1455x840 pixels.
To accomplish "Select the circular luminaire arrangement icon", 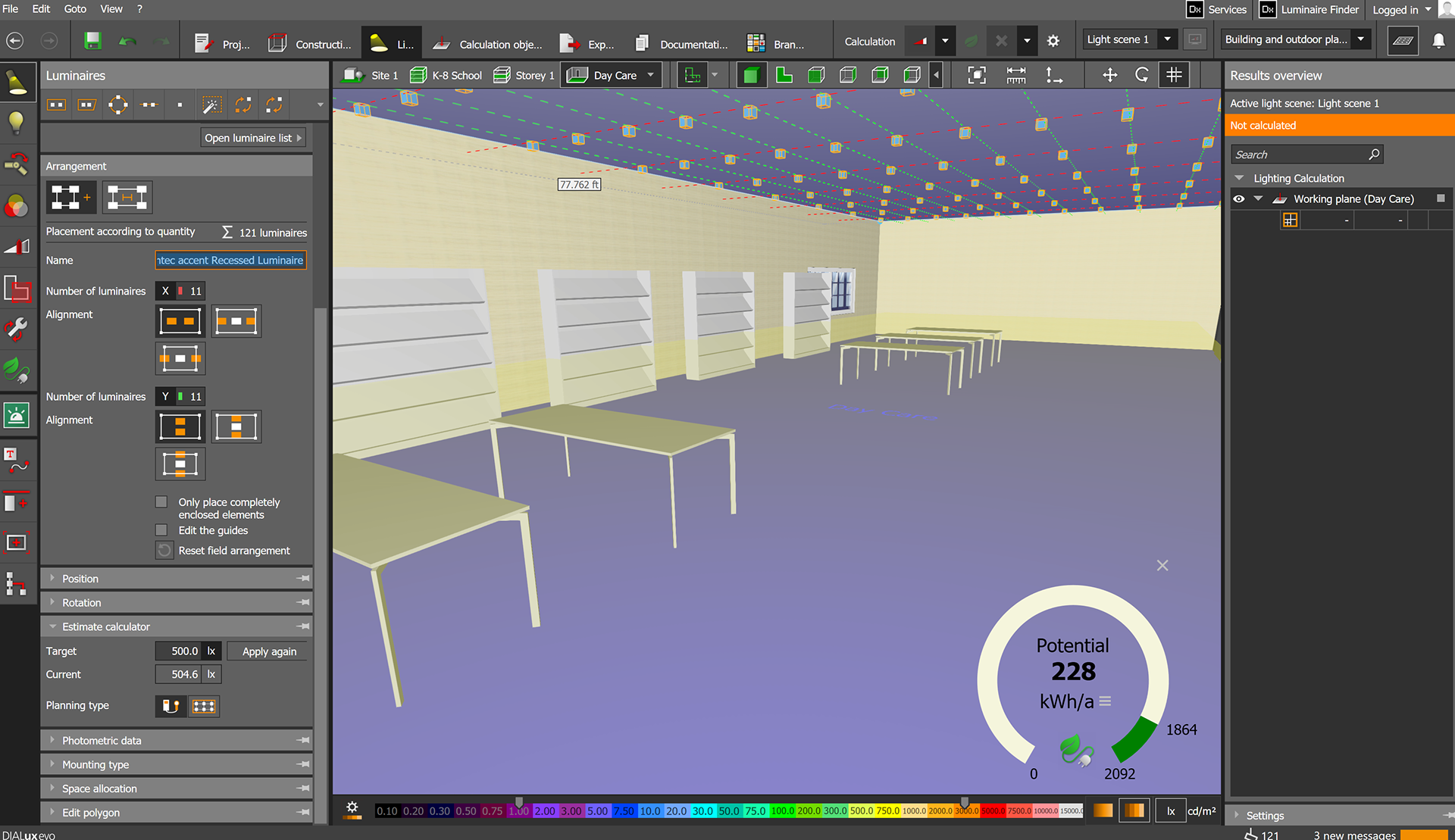I will [118, 105].
